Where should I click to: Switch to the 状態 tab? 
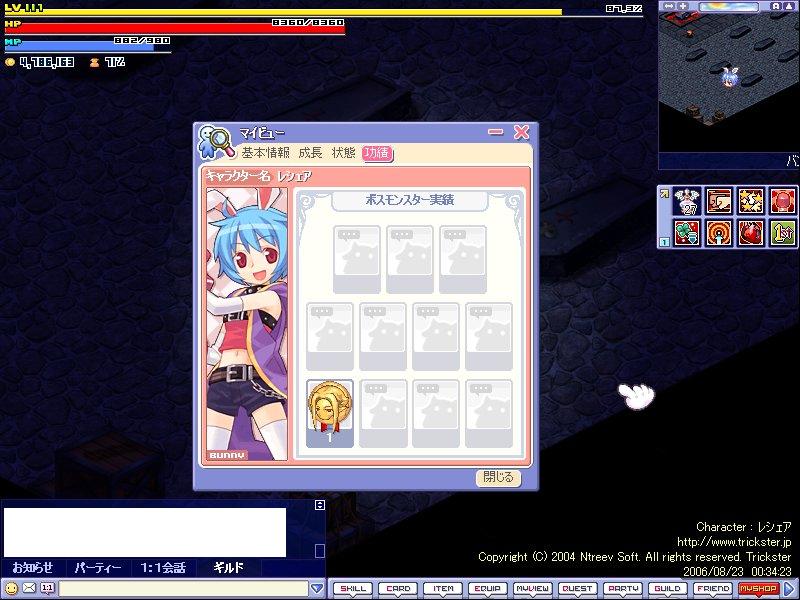tap(343, 153)
